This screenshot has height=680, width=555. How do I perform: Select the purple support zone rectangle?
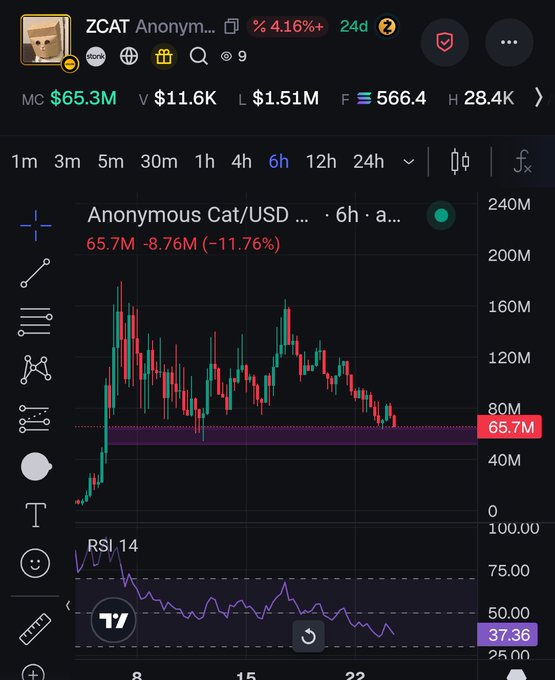pyautogui.click(x=293, y=436)
